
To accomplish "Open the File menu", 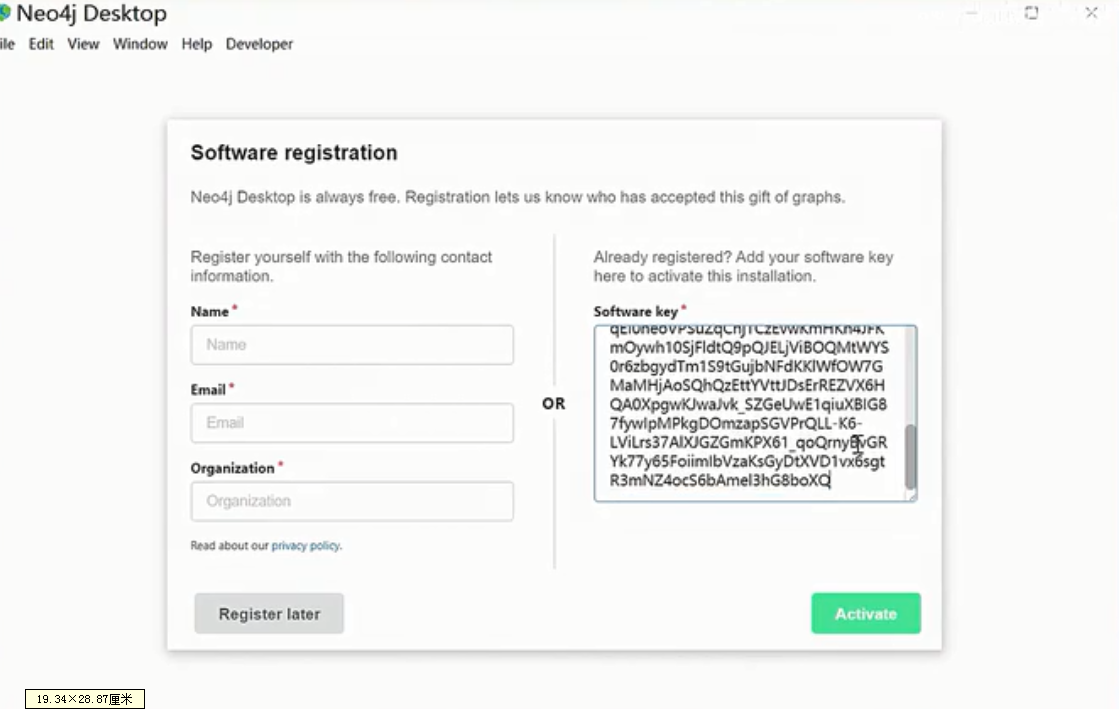I will (x=7, y=44).
